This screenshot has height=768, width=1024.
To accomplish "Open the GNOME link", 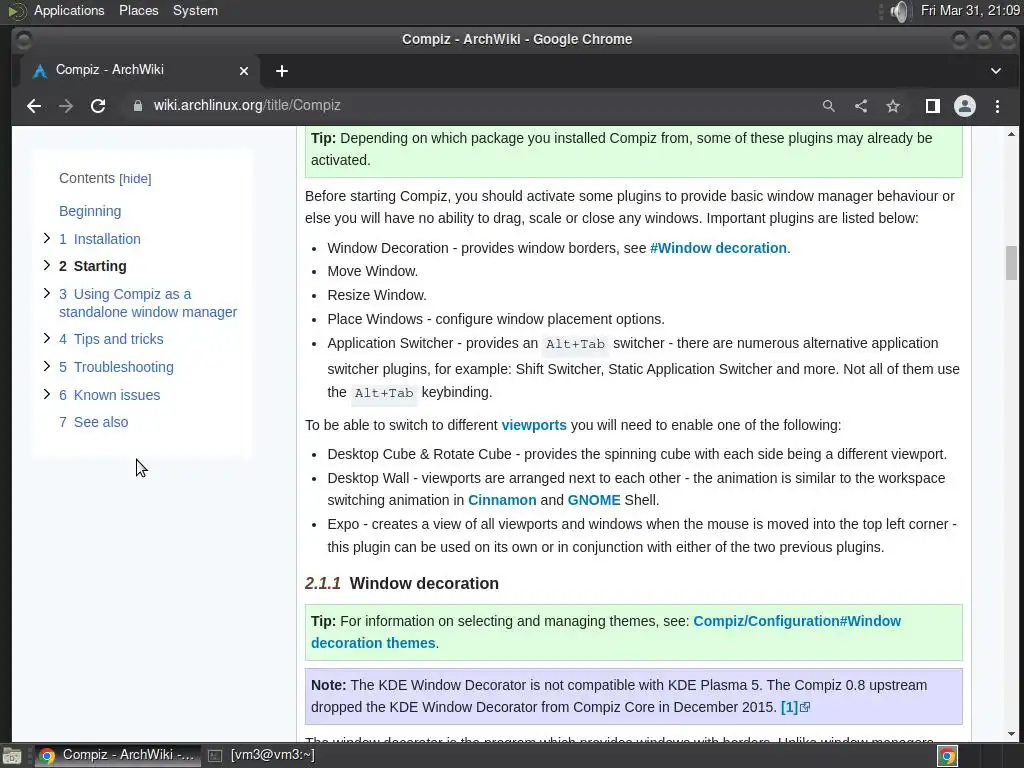I will pos(594,500).
